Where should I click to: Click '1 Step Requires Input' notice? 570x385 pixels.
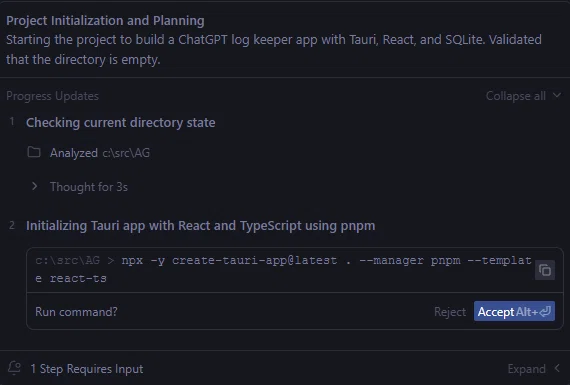(x=87, y=369)
